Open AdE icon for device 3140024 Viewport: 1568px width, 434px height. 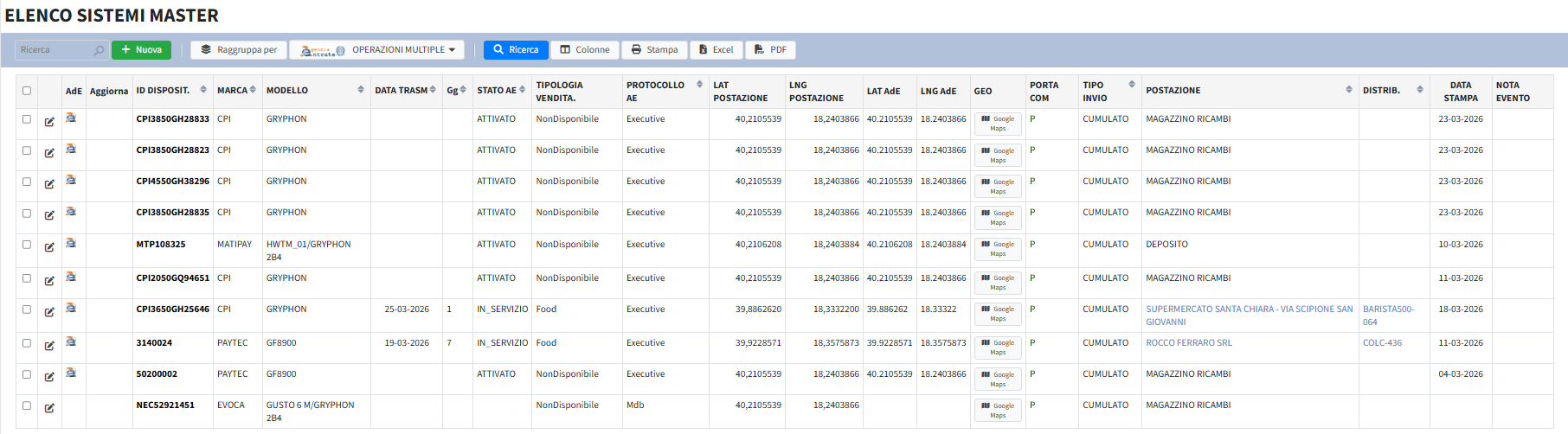tap(71, 341)
